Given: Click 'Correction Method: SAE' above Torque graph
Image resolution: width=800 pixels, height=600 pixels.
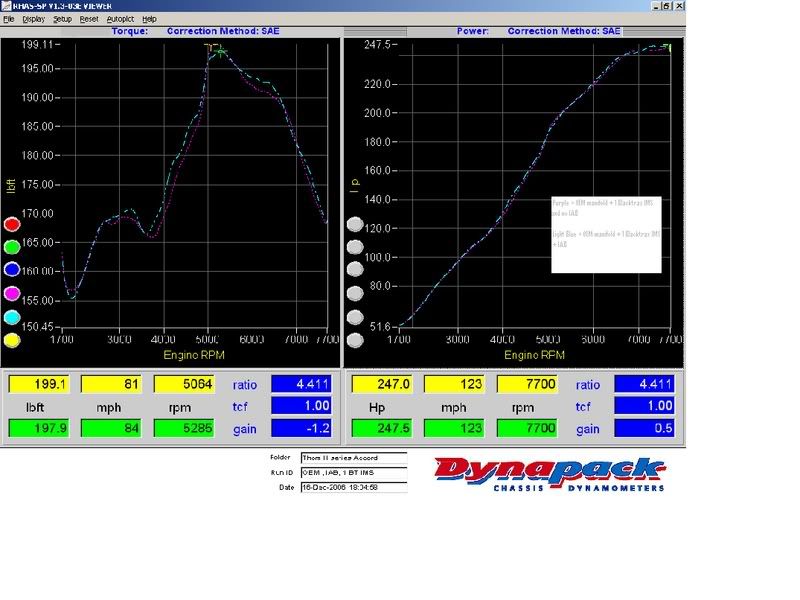Looking at the screenshot, I should coord(223,31).
